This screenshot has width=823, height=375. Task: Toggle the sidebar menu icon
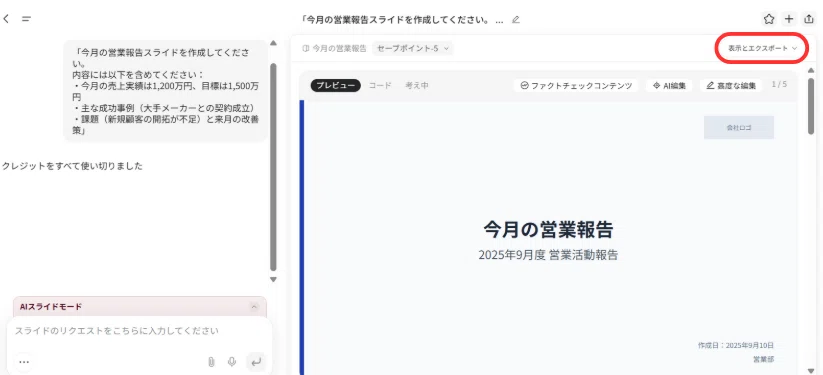pyautogui.click(x=26, y=19)
